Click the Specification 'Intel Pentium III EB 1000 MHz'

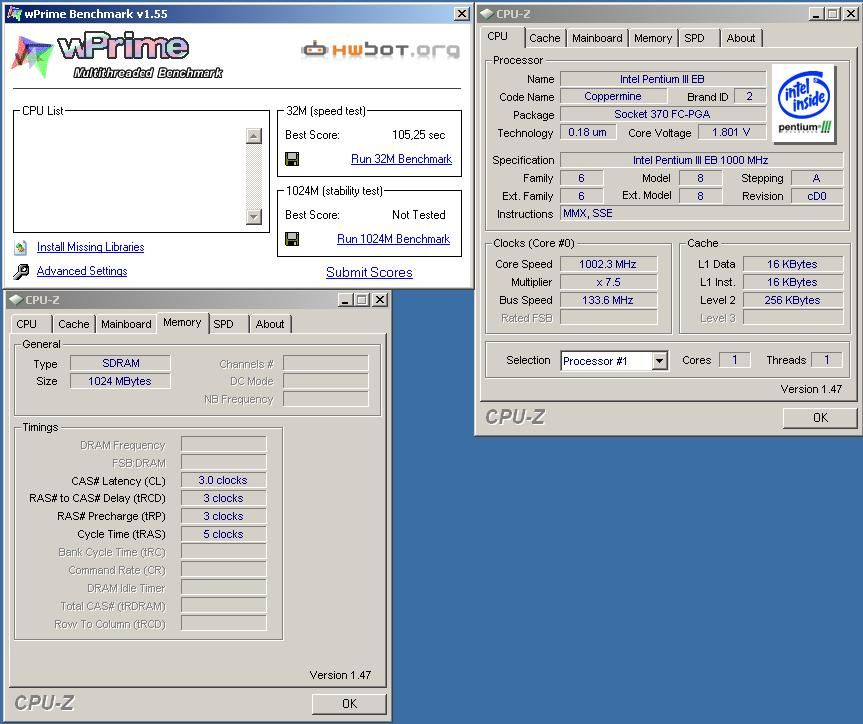pyautogui.click(x=701, y=160)
